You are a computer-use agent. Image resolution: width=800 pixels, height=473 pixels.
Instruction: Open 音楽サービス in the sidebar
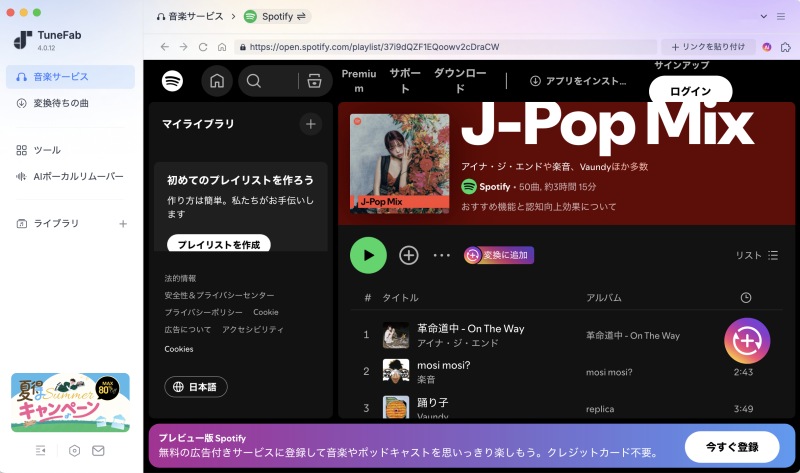[x=70, y=77]
